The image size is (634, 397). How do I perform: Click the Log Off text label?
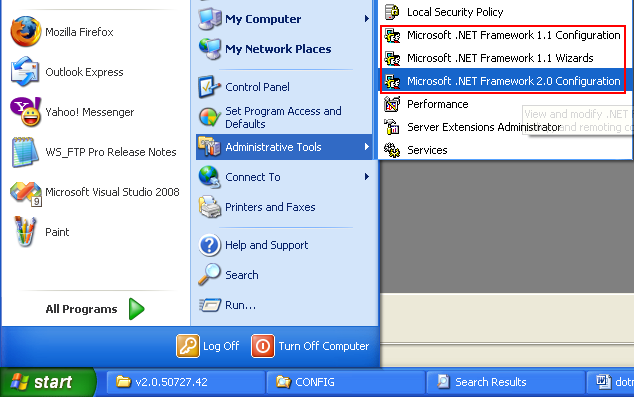click(x=221, y=346)
